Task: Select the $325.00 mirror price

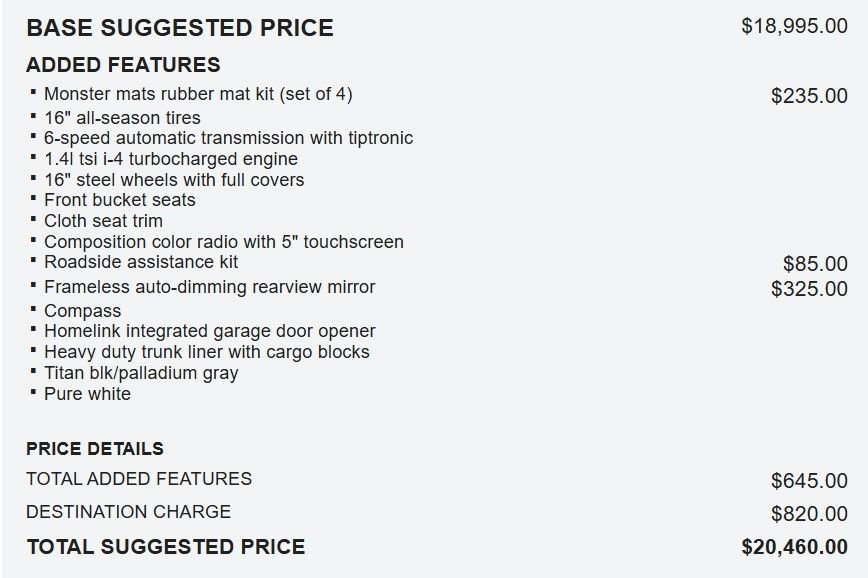Action: click(x=809, y=289)
